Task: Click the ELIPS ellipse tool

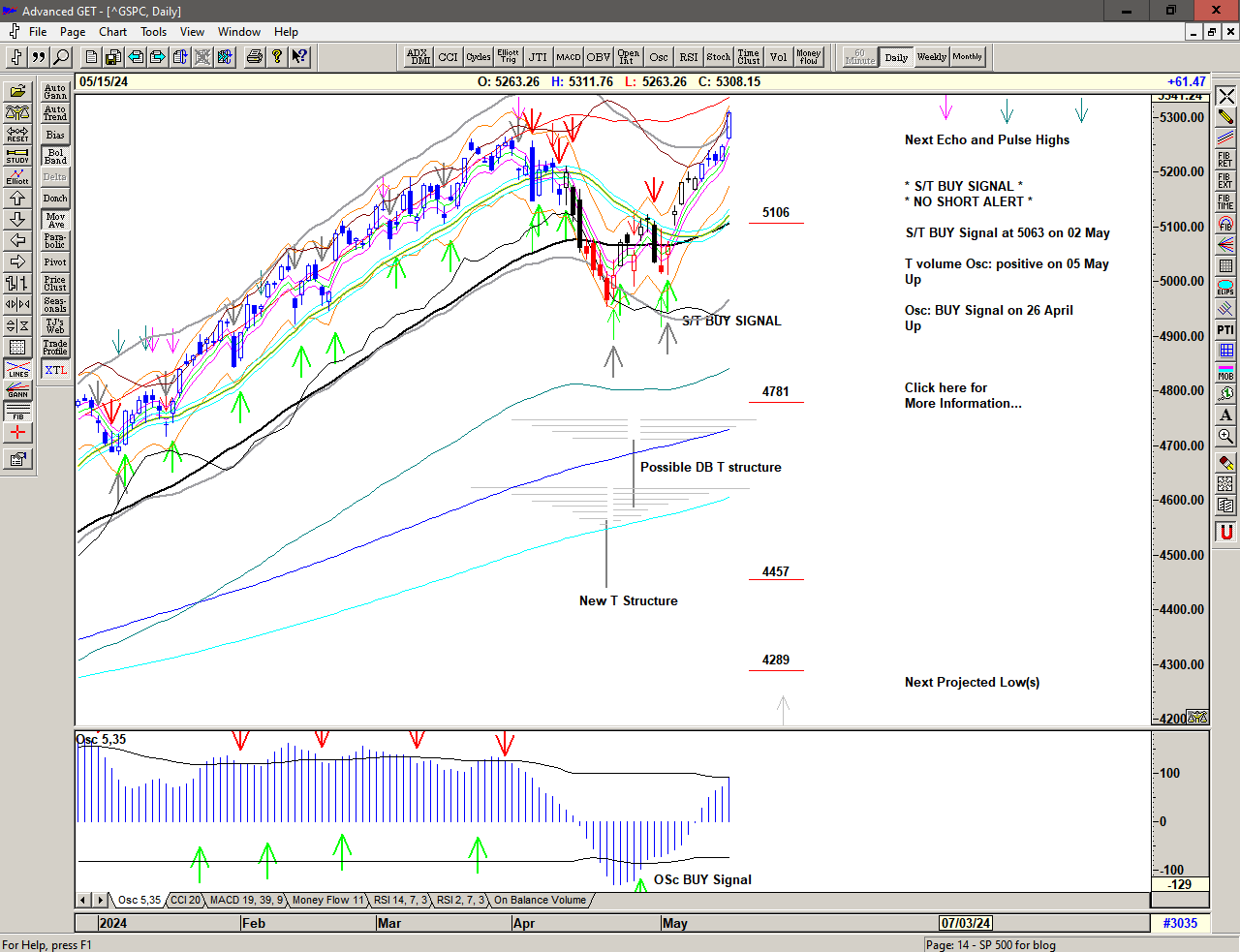Action: click(1225, 288)
